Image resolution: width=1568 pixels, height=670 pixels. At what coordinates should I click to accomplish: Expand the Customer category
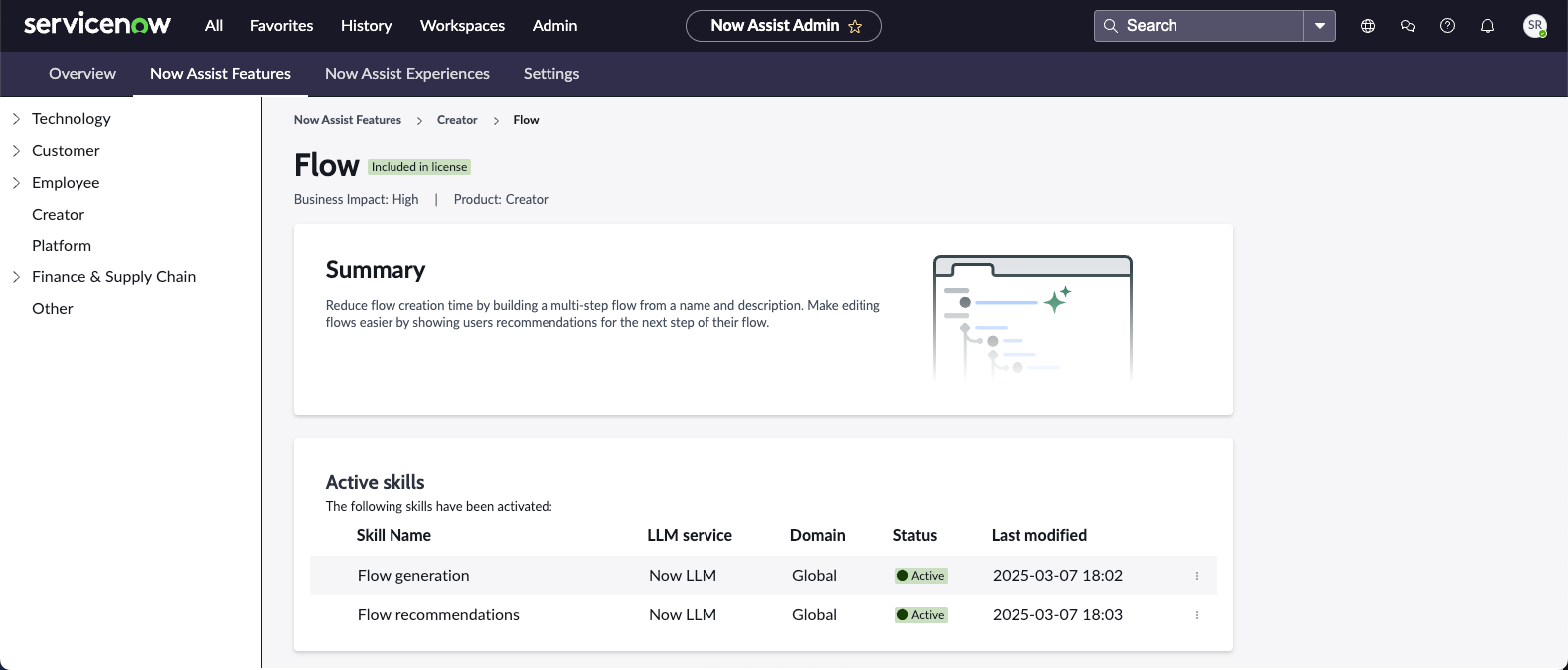16,151
